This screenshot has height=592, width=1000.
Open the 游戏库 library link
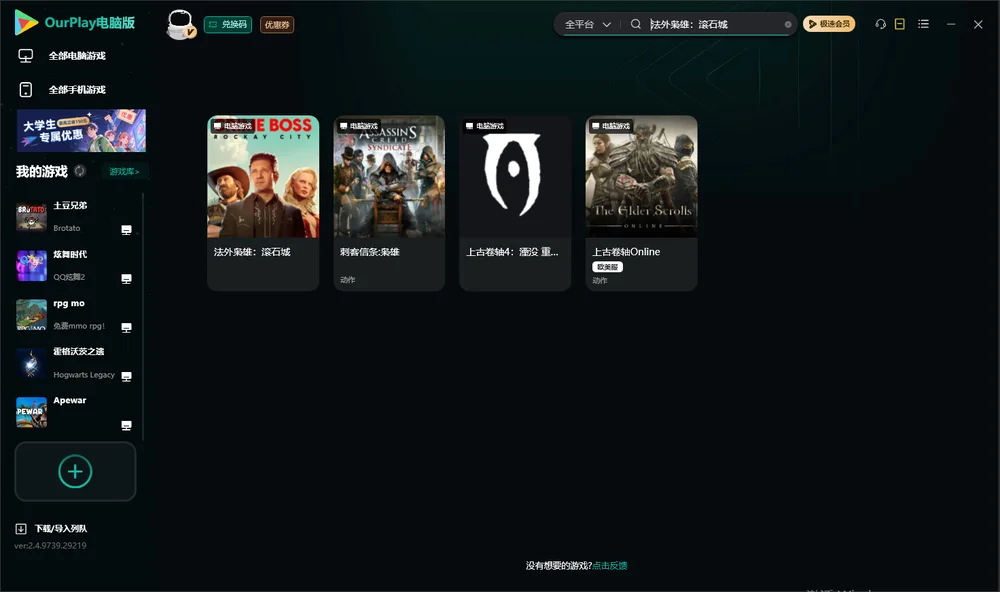point(124,172)
